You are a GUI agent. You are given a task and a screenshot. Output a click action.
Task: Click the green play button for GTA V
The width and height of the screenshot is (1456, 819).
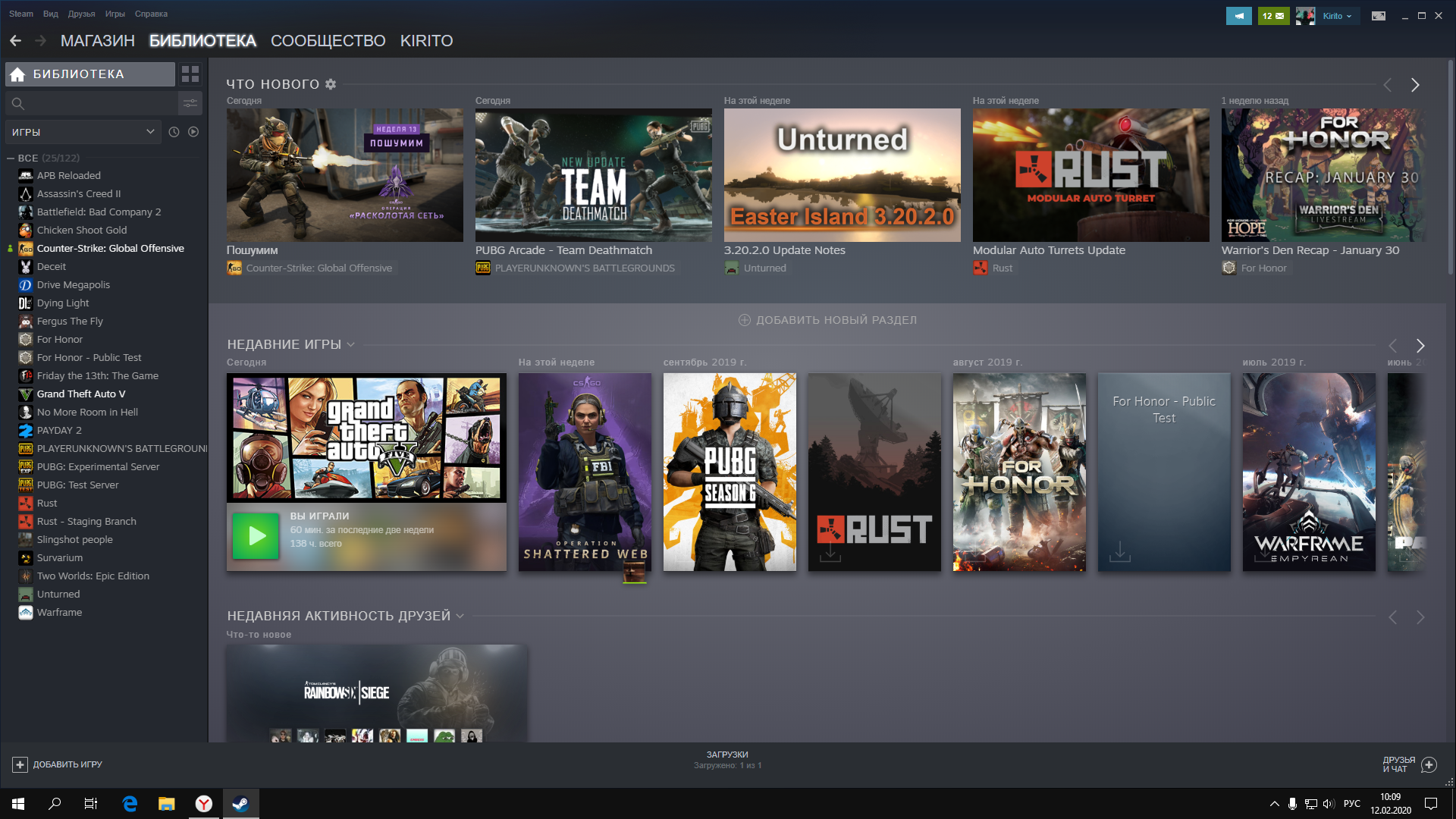[x=256, y=536]
